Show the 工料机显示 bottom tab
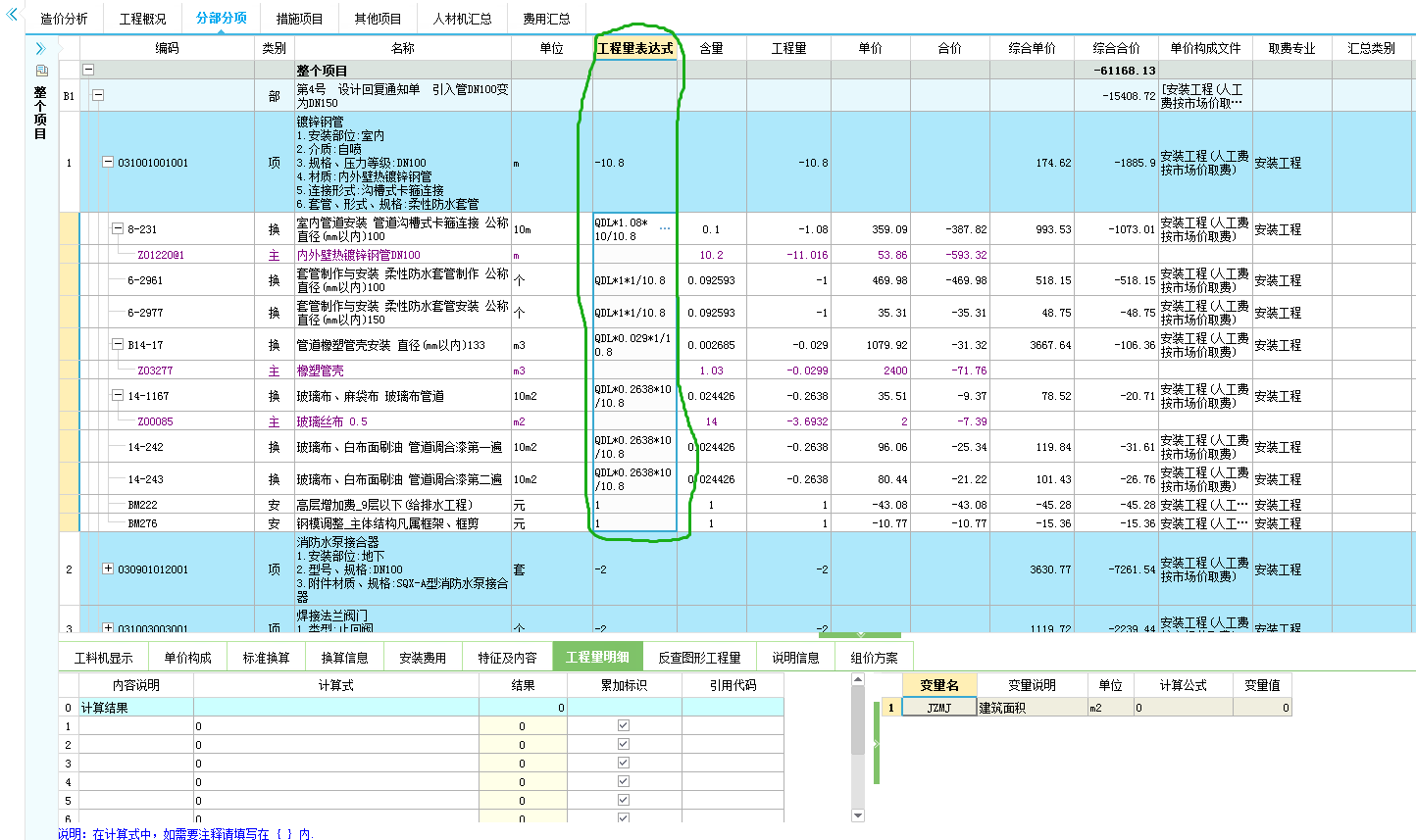1416x840 pixels. (104, 658)
